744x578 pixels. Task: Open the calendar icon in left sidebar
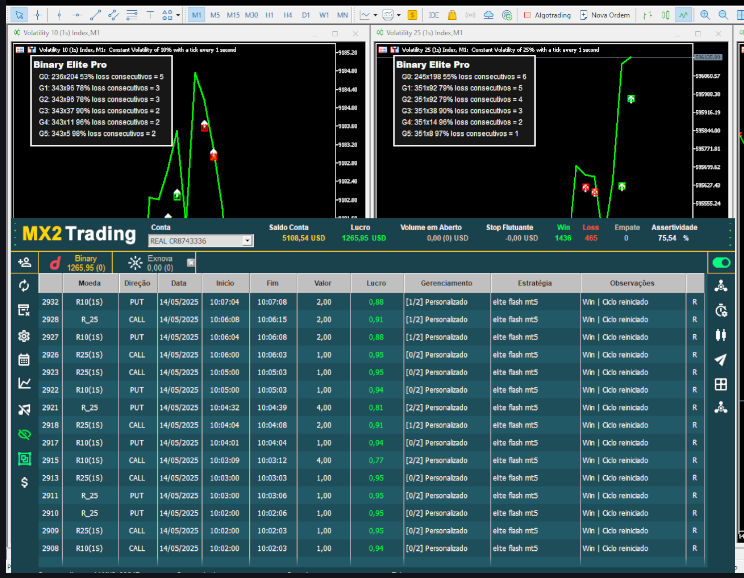click(x=24, y=359)
